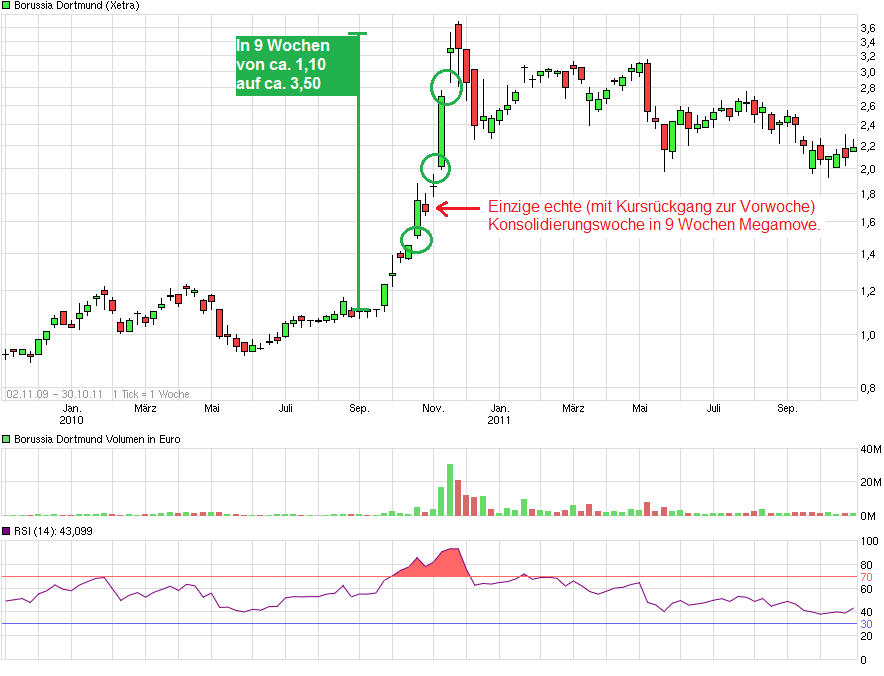The width and height of the screenshot is (884, 676).
Task: Click the 3,0 price axis value
Action: coord(868,72)
